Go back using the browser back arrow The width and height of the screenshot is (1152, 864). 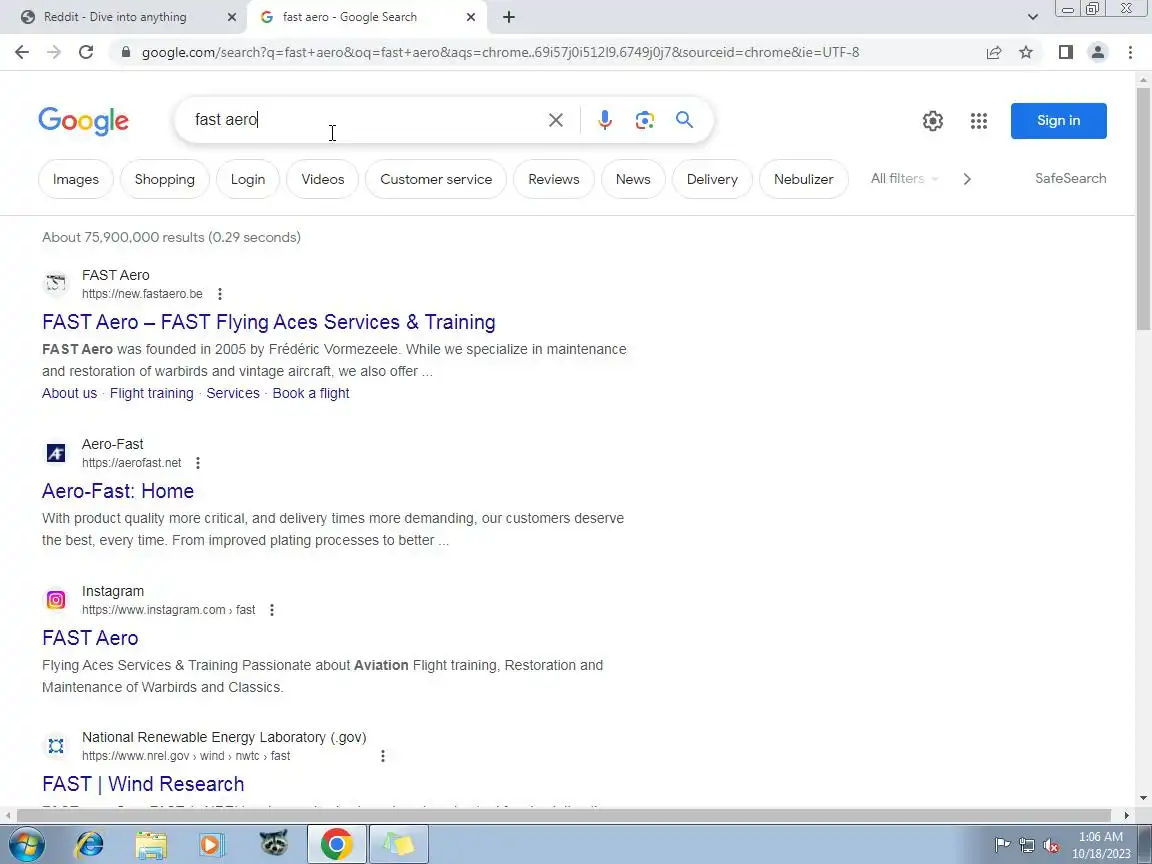point(22,52)
